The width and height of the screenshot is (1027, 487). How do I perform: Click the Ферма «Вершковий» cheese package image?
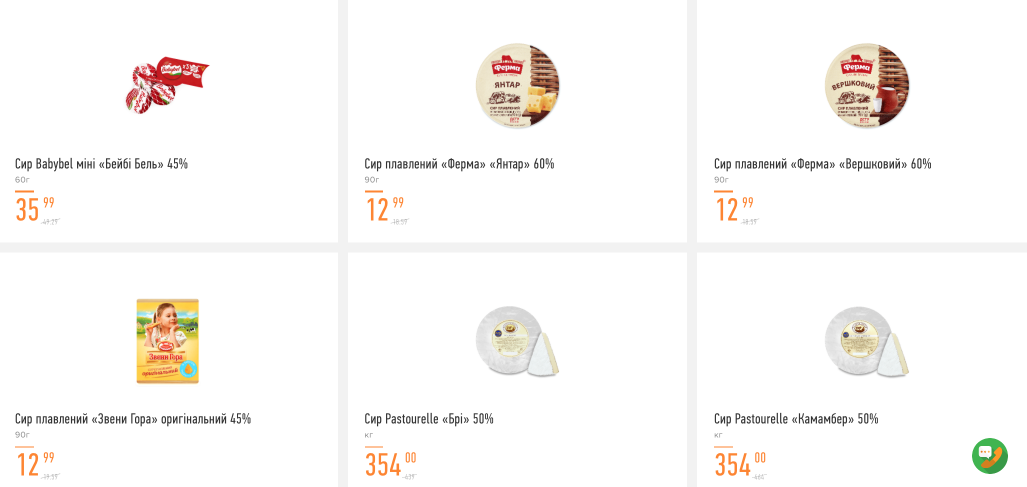pyautogui.click(x=866, y=86)
